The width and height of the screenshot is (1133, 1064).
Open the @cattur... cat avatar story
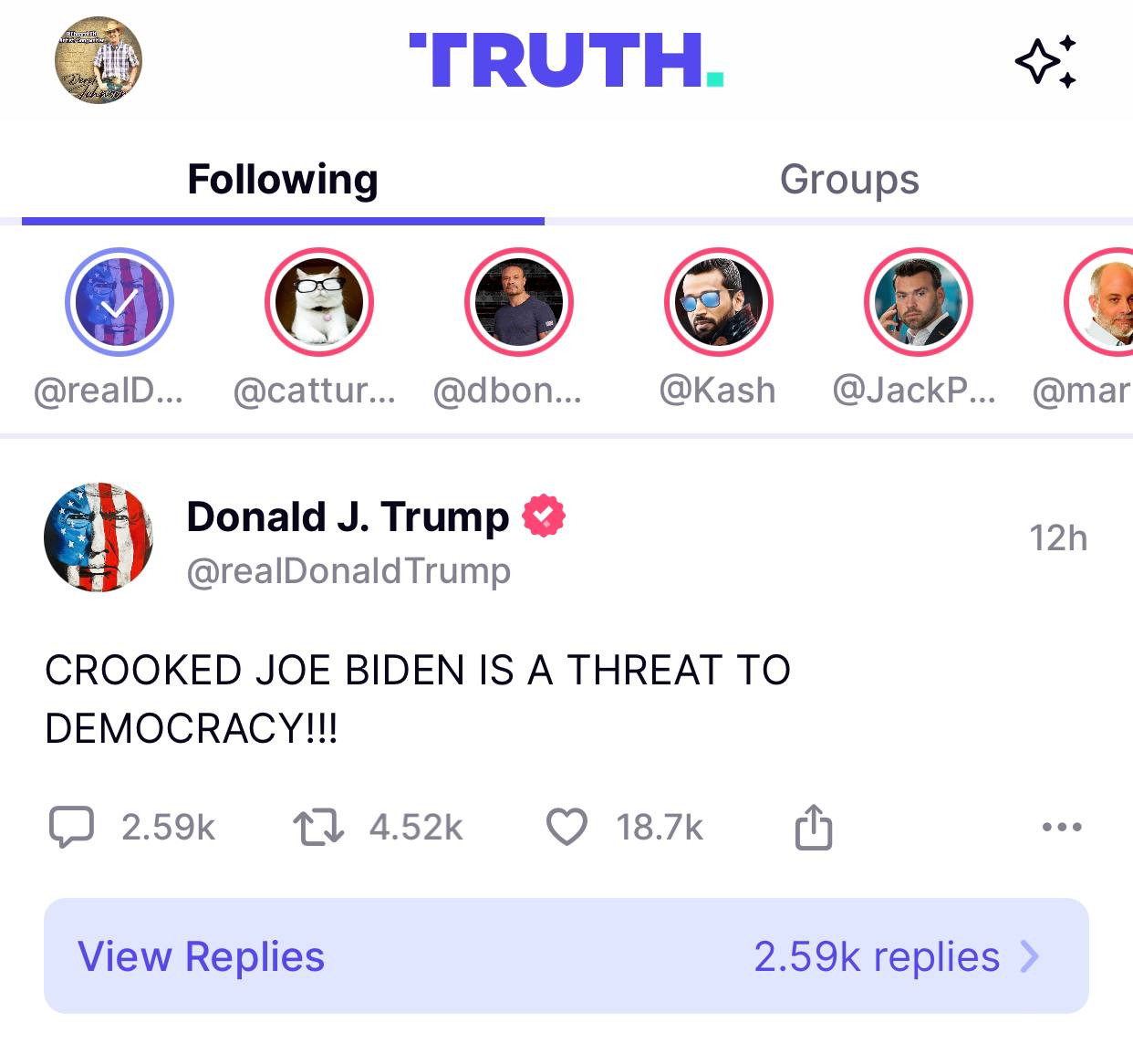319,302
